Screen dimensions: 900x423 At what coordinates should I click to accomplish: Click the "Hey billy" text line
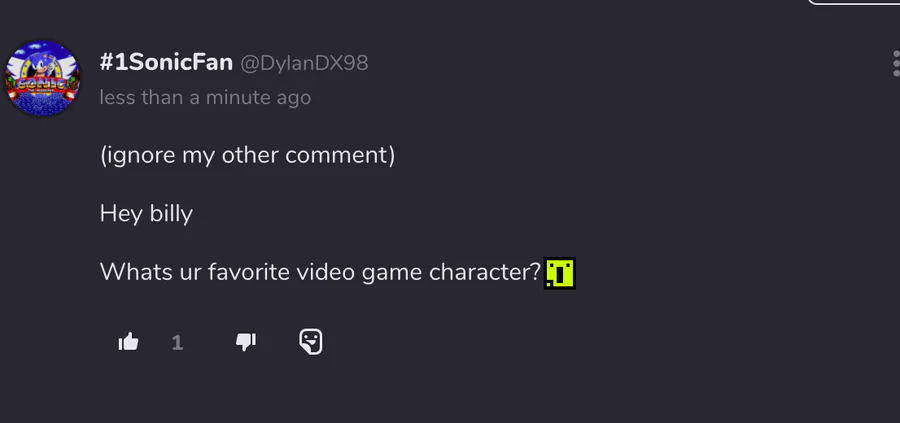pyautogui.click(x=146, y=213)
